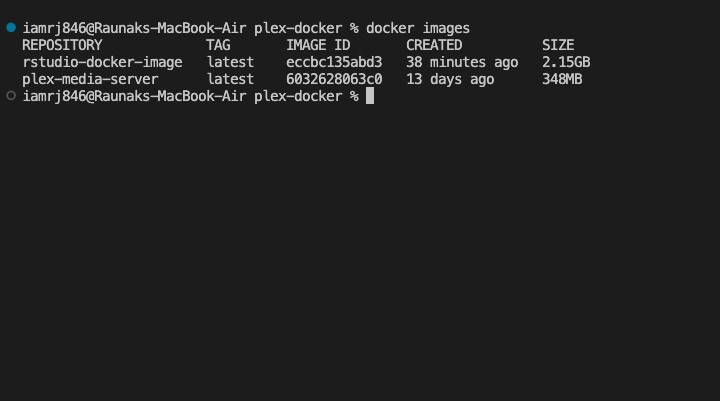Select the plex-media-server repository name

90,79
